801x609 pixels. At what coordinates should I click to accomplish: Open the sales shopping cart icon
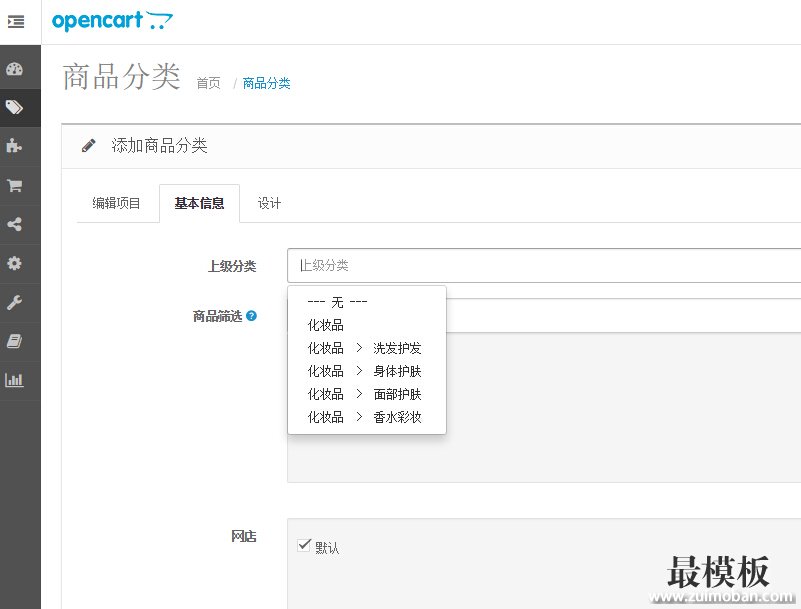point(15,185)
